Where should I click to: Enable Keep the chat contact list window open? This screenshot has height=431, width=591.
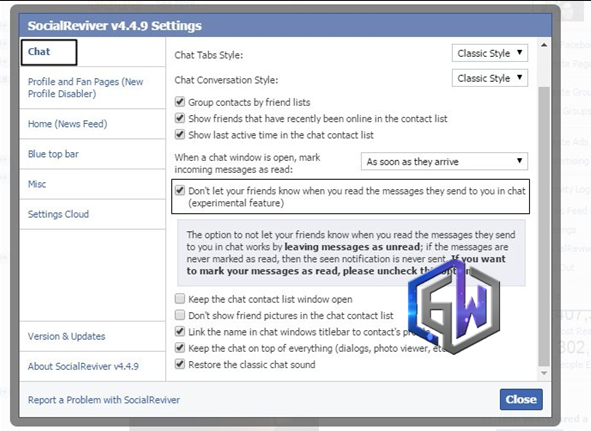(180, 299)
